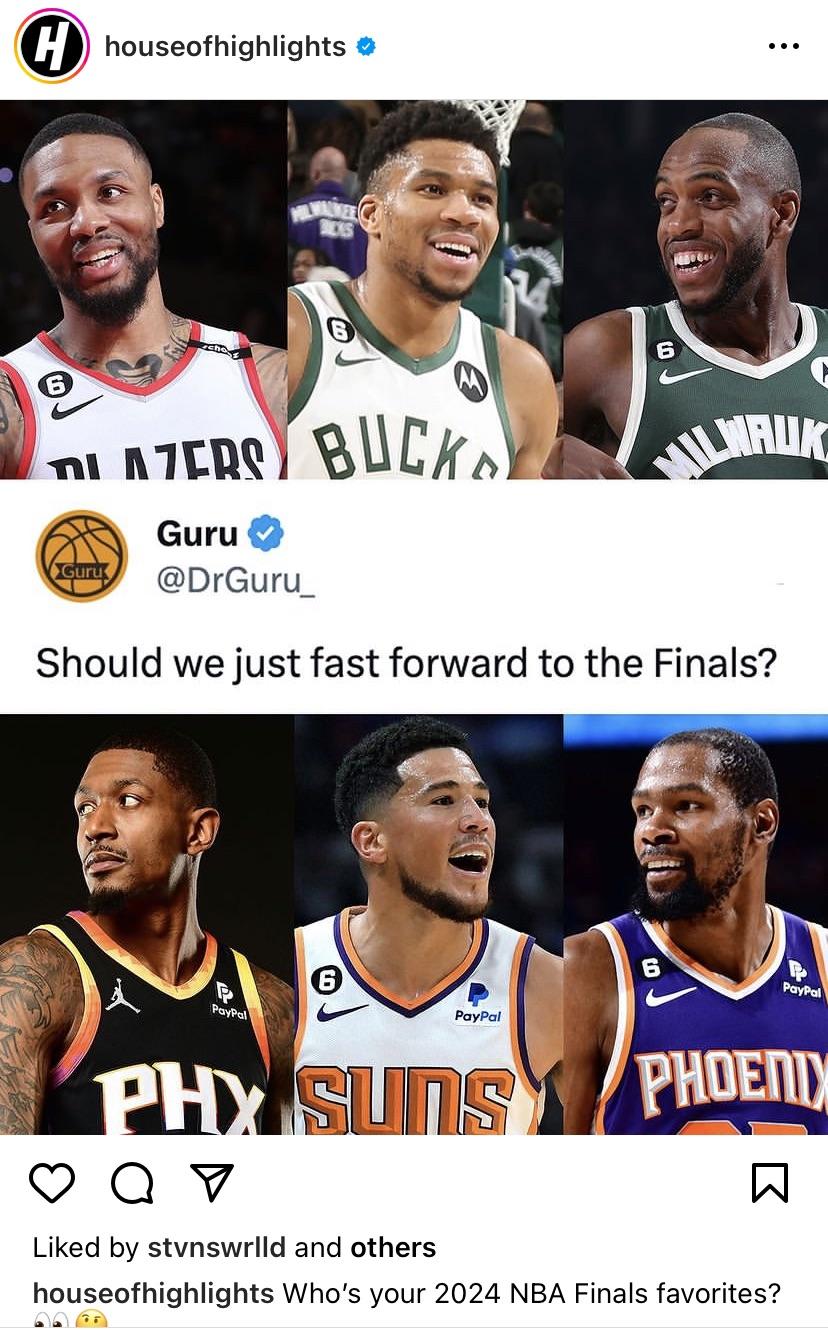828x1330 pixels.
Task: Open houseofhighlights username at top
Action: point(225,46)
